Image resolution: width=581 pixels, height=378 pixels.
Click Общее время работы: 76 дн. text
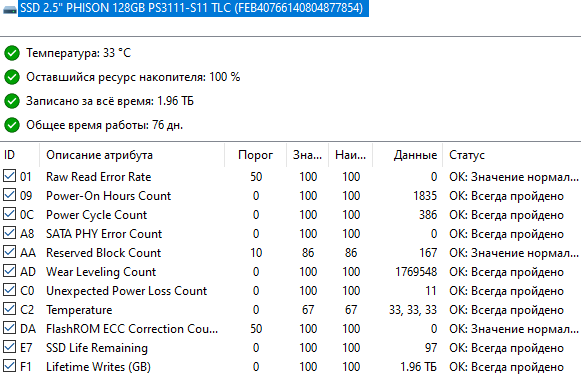[104, 125]
